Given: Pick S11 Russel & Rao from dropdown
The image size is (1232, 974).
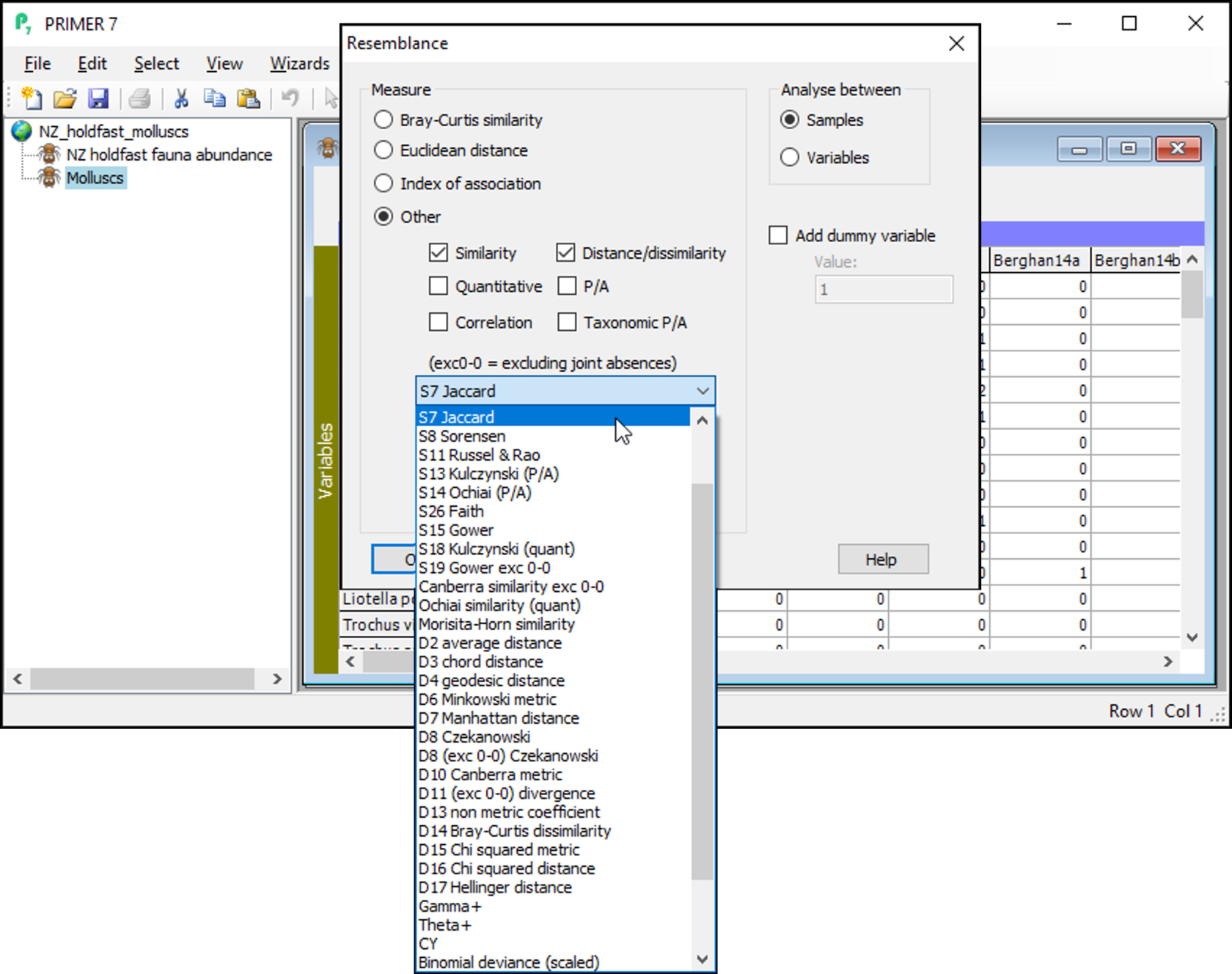Looking at the screenshot, I should coord(554,455).
